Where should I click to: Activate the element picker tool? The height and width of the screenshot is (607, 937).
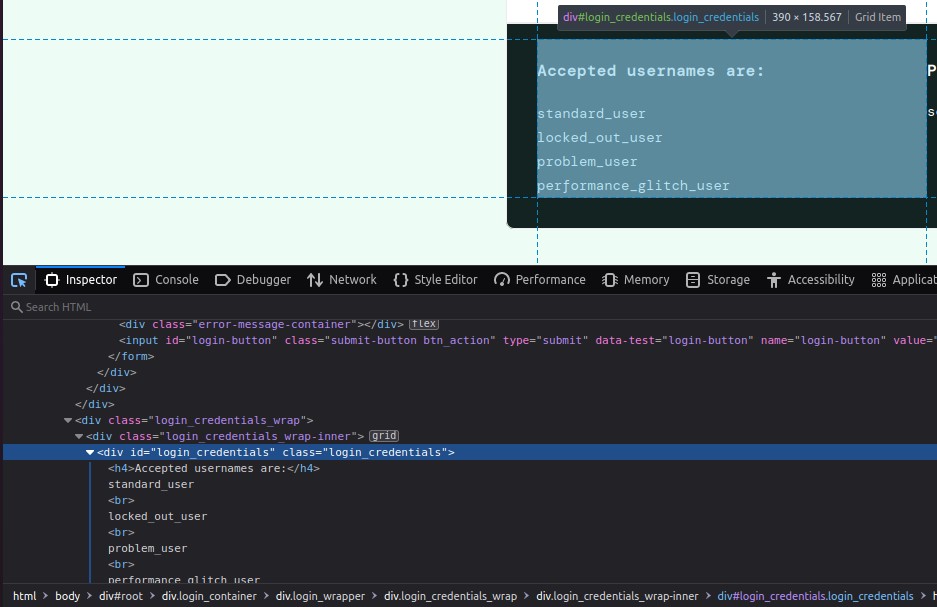coord(19,280)
